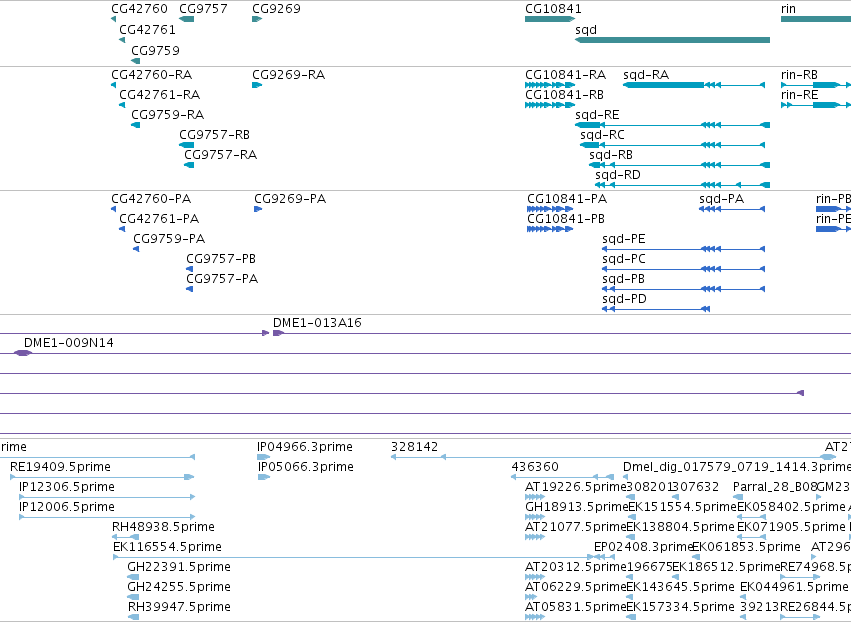Select the CG9757 gene feature
Image resolution: width=851 pixels, height=622 pixels.
(x=186, y=19)
